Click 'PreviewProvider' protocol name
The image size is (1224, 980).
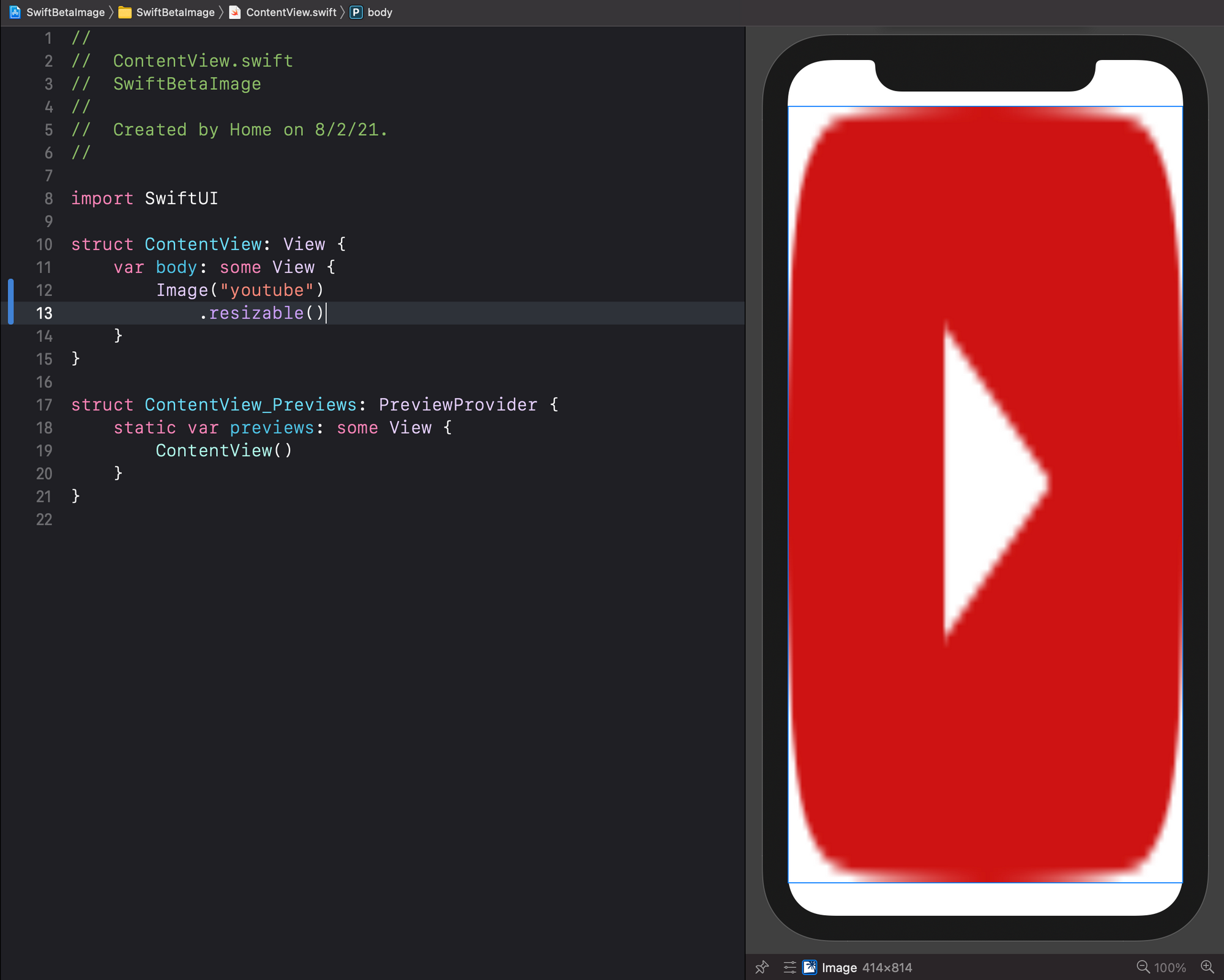(458, 405)
